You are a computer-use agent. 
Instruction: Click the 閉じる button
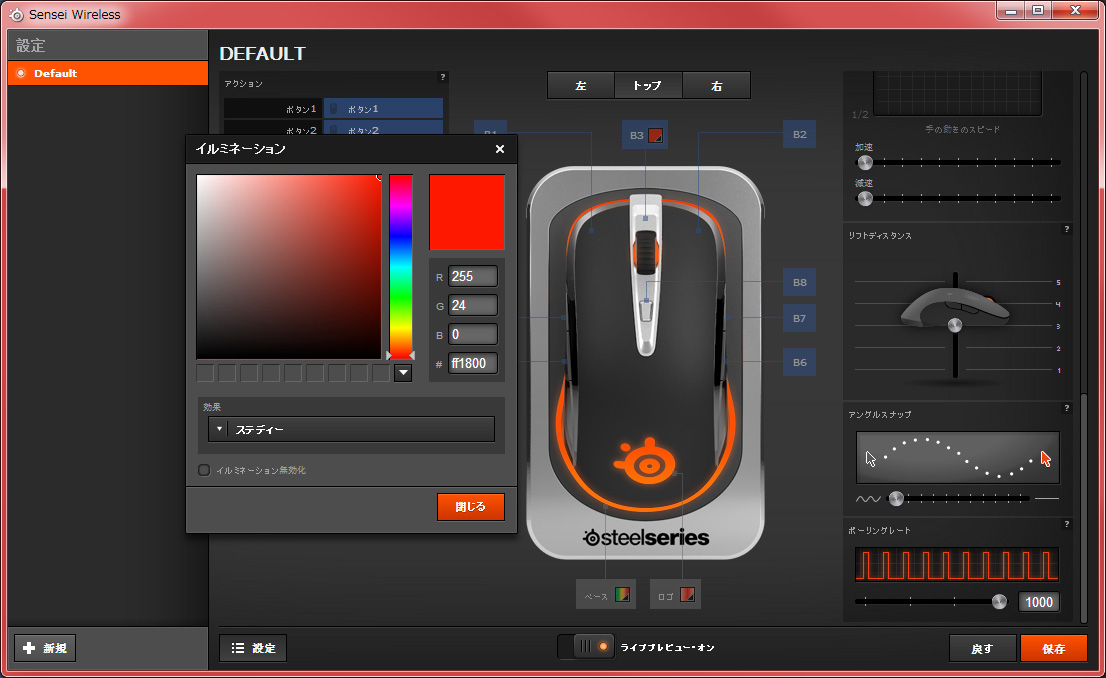coord(470,507)
